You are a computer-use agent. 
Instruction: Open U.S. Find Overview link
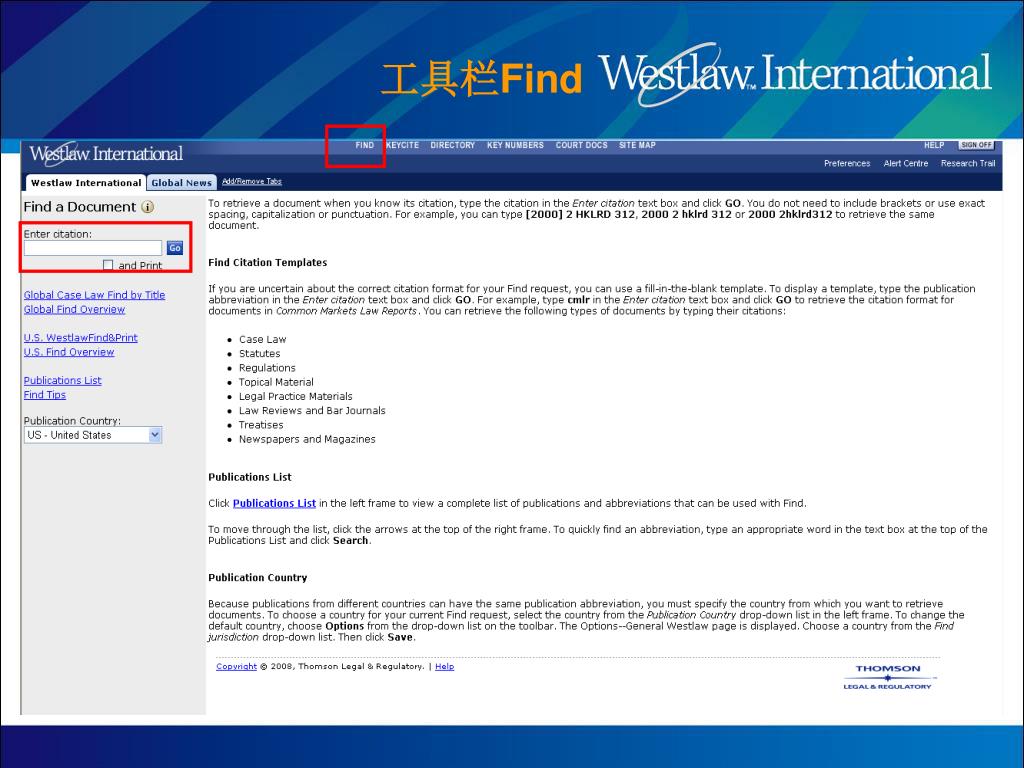69,352
